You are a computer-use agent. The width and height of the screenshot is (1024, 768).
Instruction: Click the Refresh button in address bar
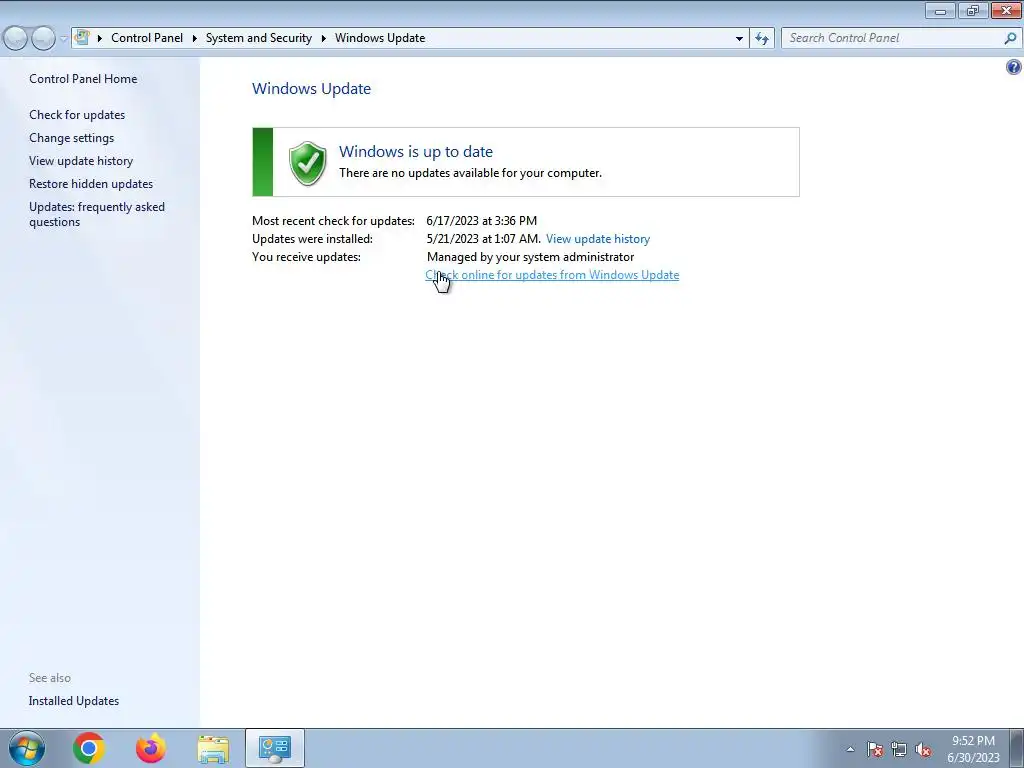(761, 38)
